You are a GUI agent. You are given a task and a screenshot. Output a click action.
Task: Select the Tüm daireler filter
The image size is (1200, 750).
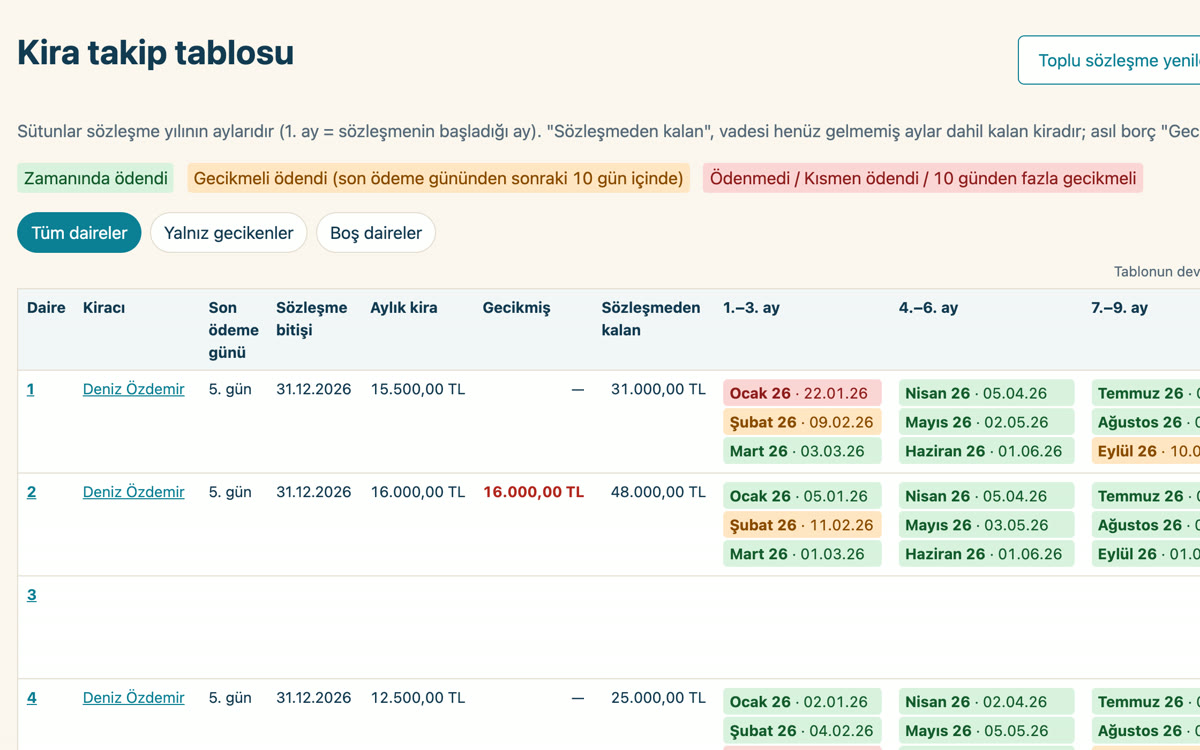(x=79, y=233)
